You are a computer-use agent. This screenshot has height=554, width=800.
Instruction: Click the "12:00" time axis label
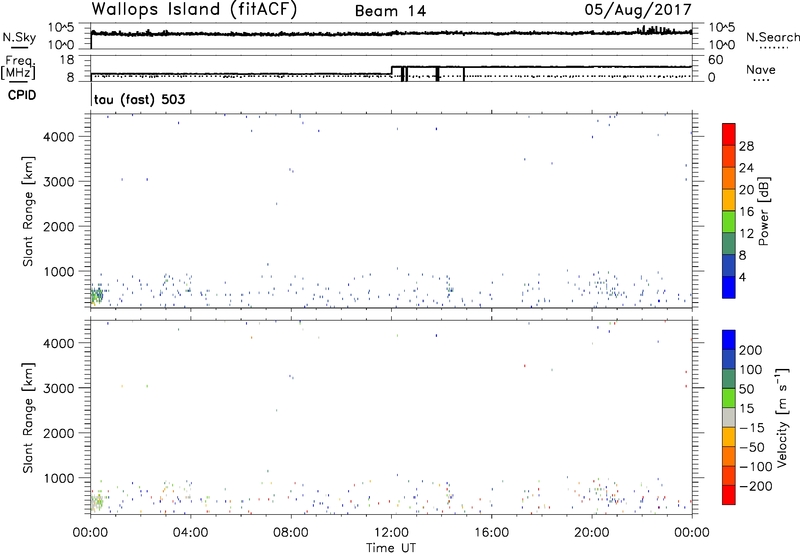pos(391,533)
